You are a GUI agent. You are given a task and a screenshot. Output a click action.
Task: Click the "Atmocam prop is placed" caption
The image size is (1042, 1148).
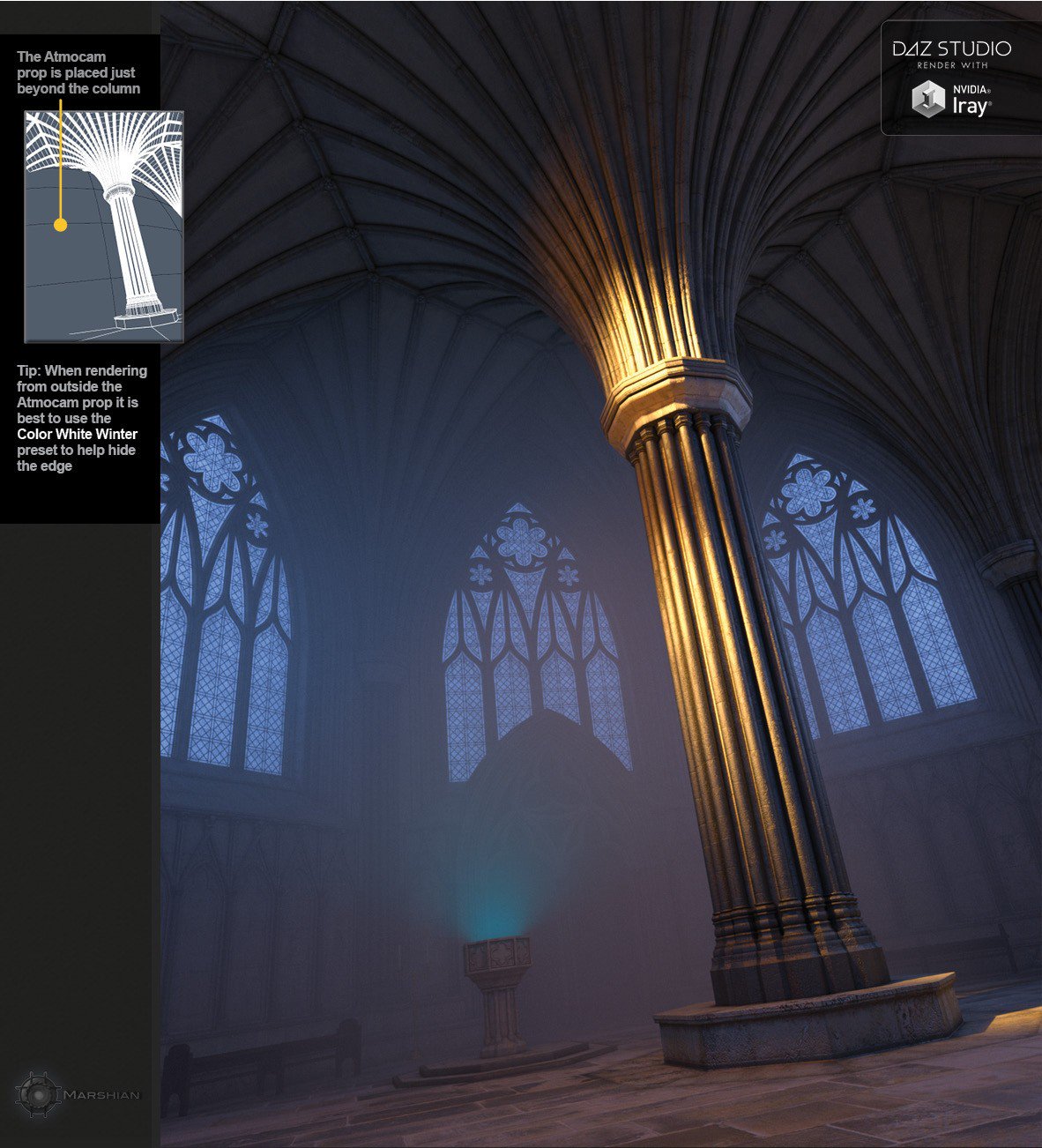click(78, 72)
